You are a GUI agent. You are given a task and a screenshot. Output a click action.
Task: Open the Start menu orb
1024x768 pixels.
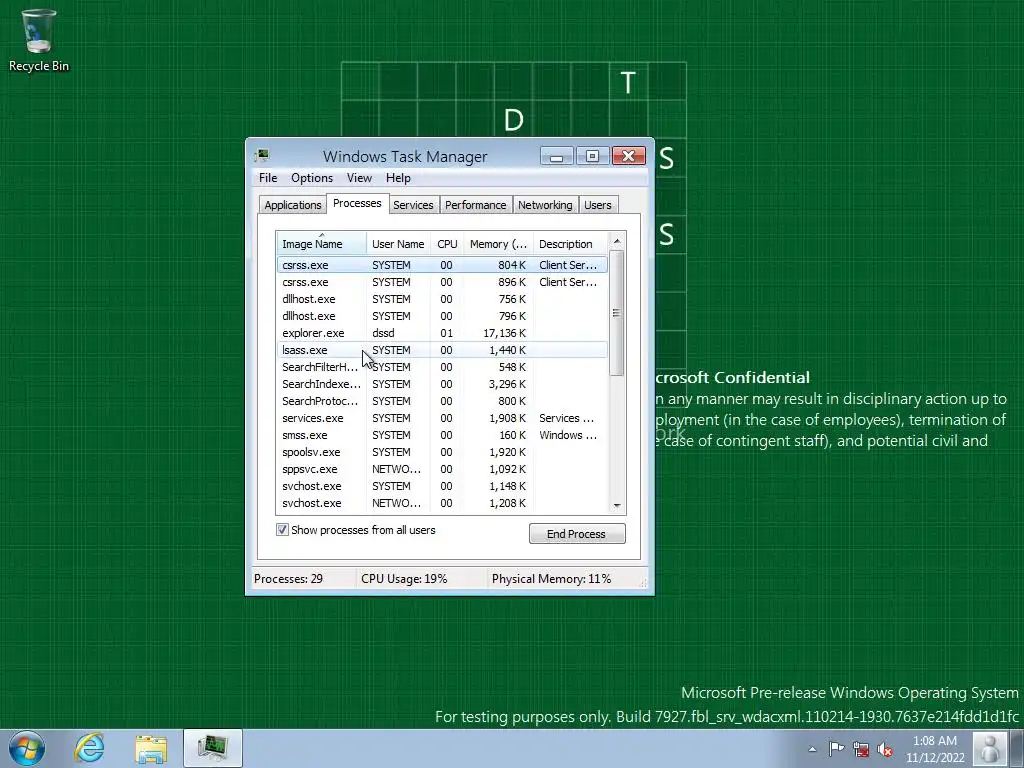pos(27,748)
